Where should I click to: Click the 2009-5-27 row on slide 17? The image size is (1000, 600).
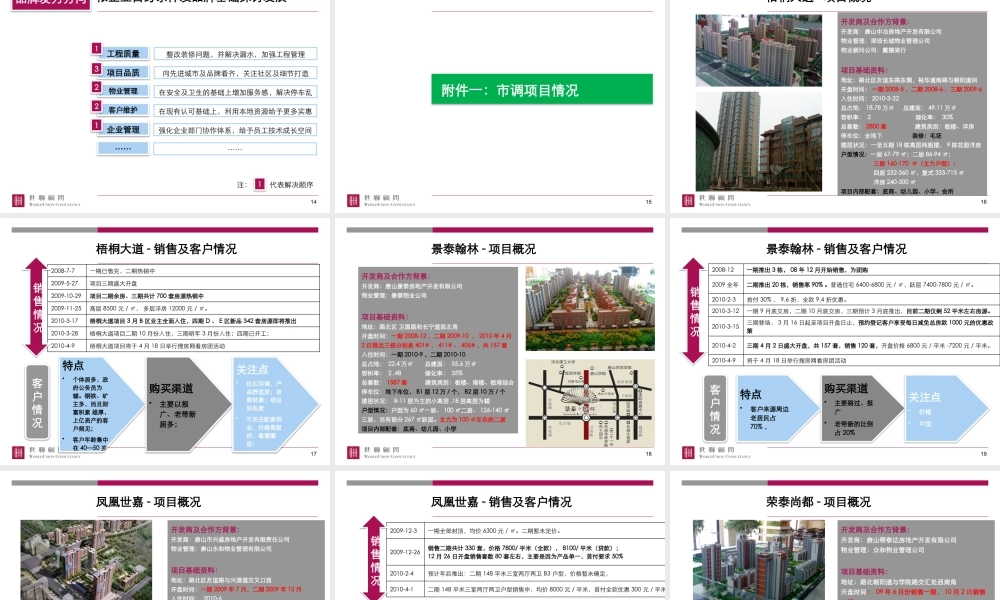184,283
